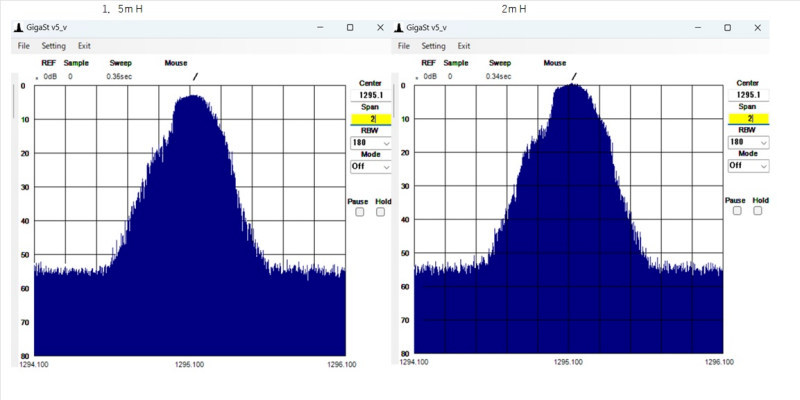
Task: Click GigaSt app icon in left title bar
Action: coord(18,28)
